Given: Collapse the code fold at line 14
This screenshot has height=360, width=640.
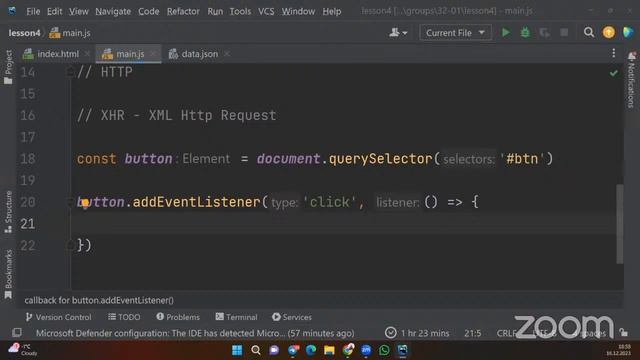Looking at the screenshot, I should (x=70, y=72).
